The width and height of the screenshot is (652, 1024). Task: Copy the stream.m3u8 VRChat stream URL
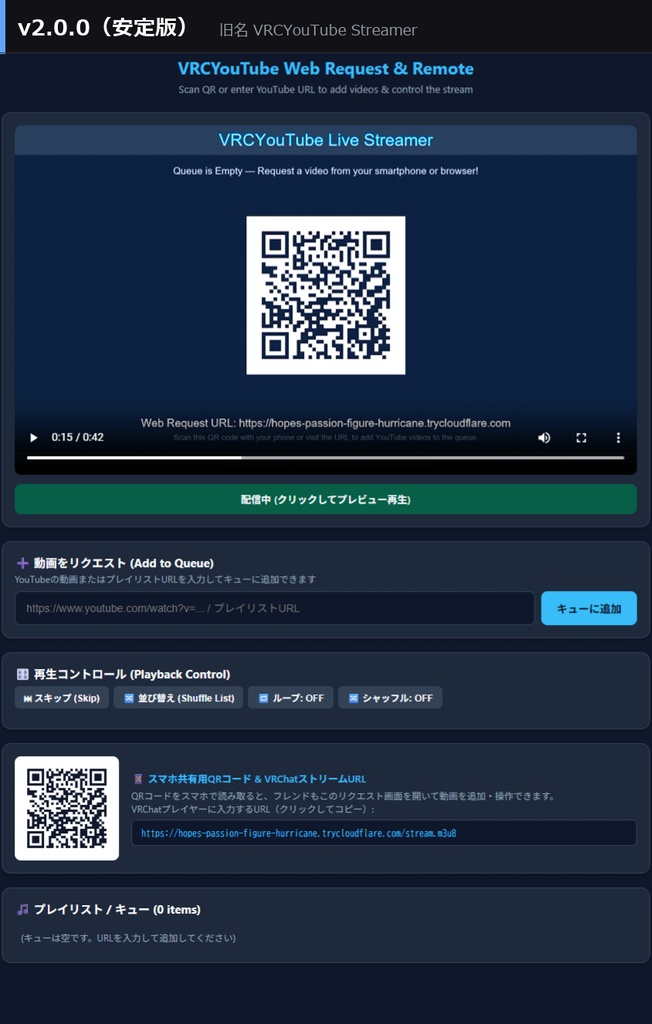[383, 833]
